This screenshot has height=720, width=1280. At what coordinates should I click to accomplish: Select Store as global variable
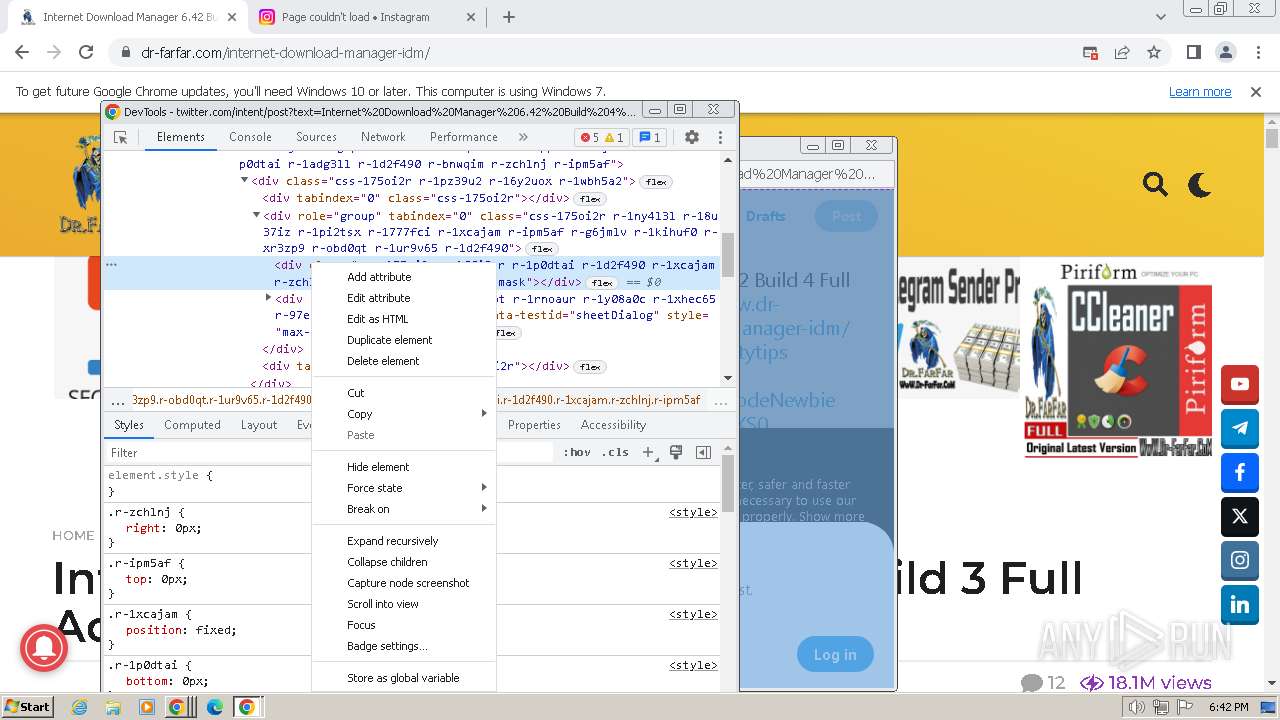click(403, 678)
